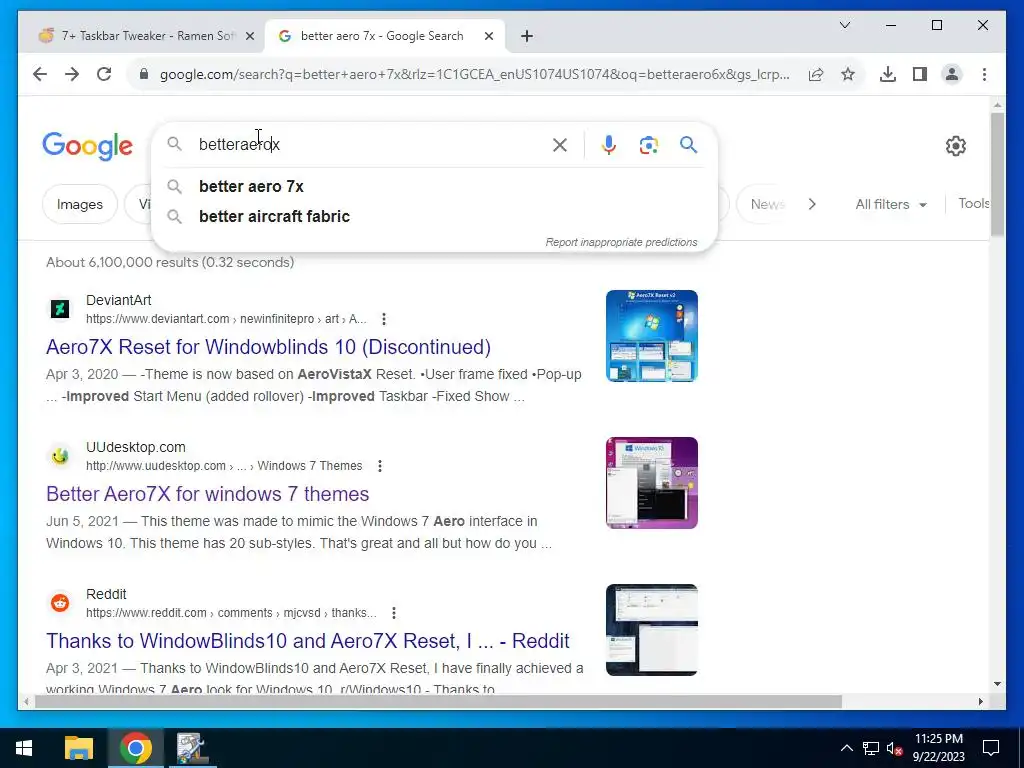The width and height of the screenshot is (1024, 768).
Task: Select the better aero 7x tab
Action: (x=382, y=37)
